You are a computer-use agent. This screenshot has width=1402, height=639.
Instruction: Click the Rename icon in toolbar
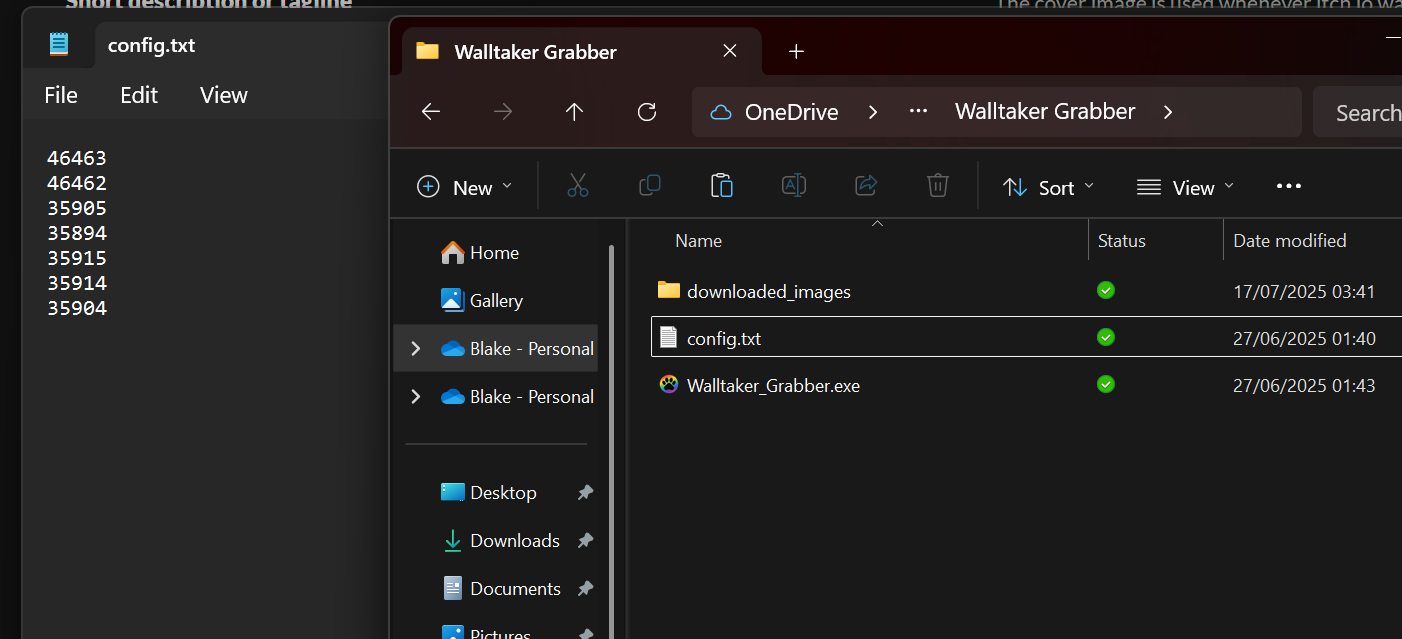click(x=794, y=186)
